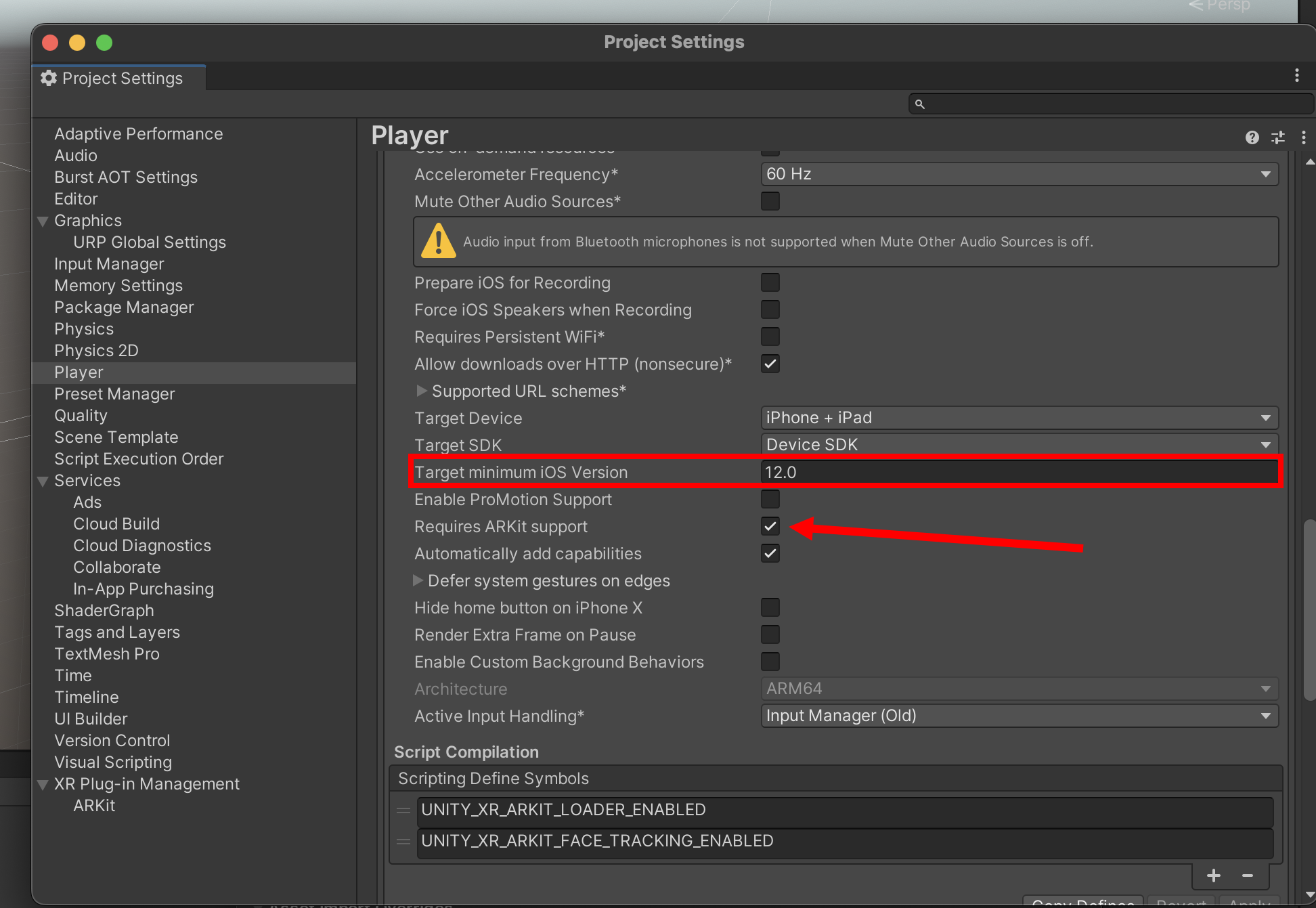This screenshot has height=908, width=1316.
Task: Enable Mute Other Audio Sources checkbox
Action: pos(770,201)
